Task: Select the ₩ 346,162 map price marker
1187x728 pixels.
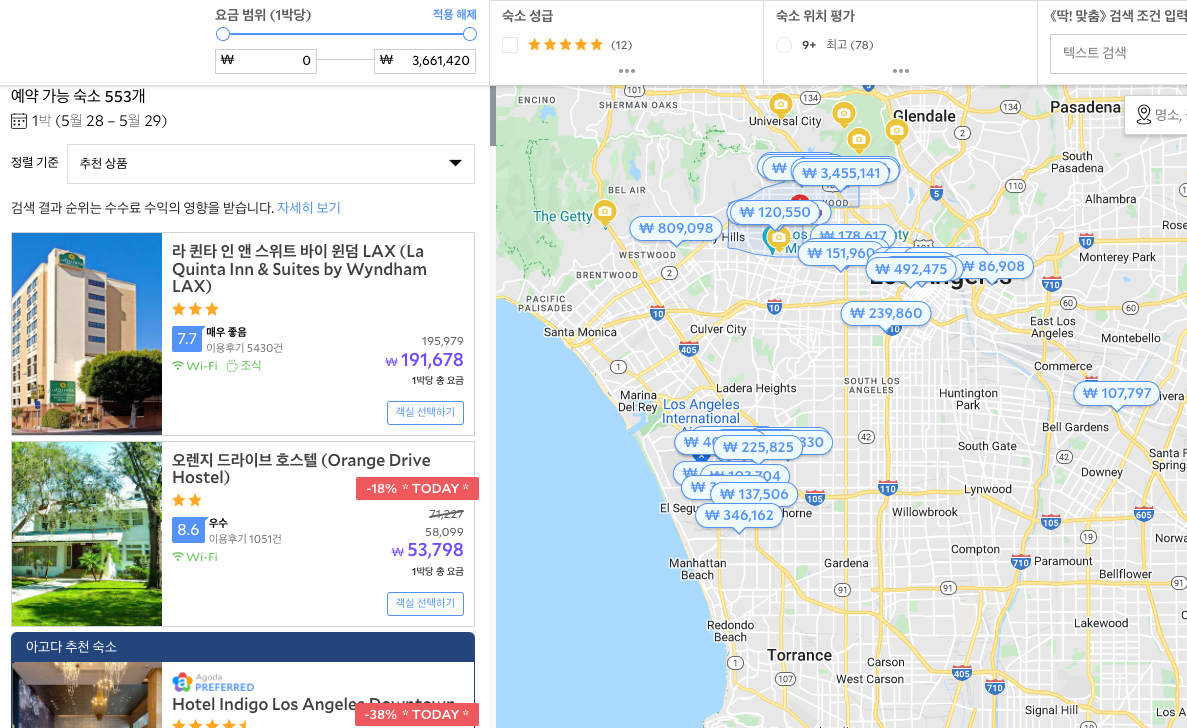Action: [x=740, y=515]
